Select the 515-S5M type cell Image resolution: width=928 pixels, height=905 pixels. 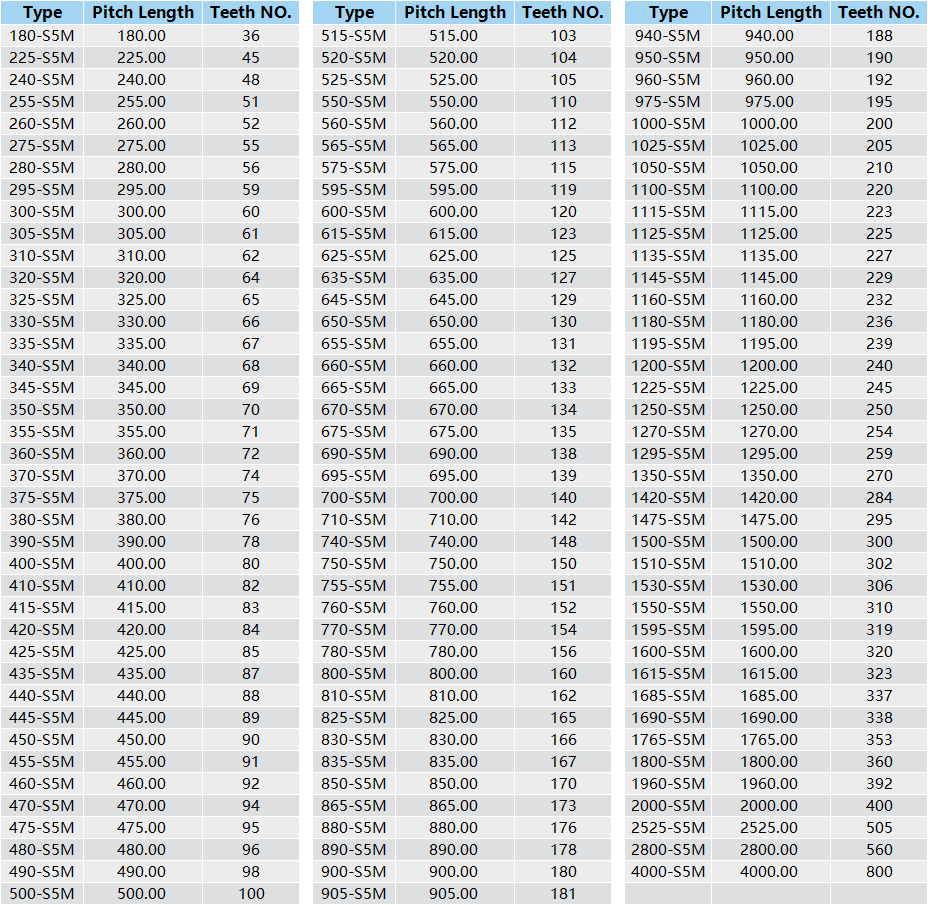tap(354, 36)
